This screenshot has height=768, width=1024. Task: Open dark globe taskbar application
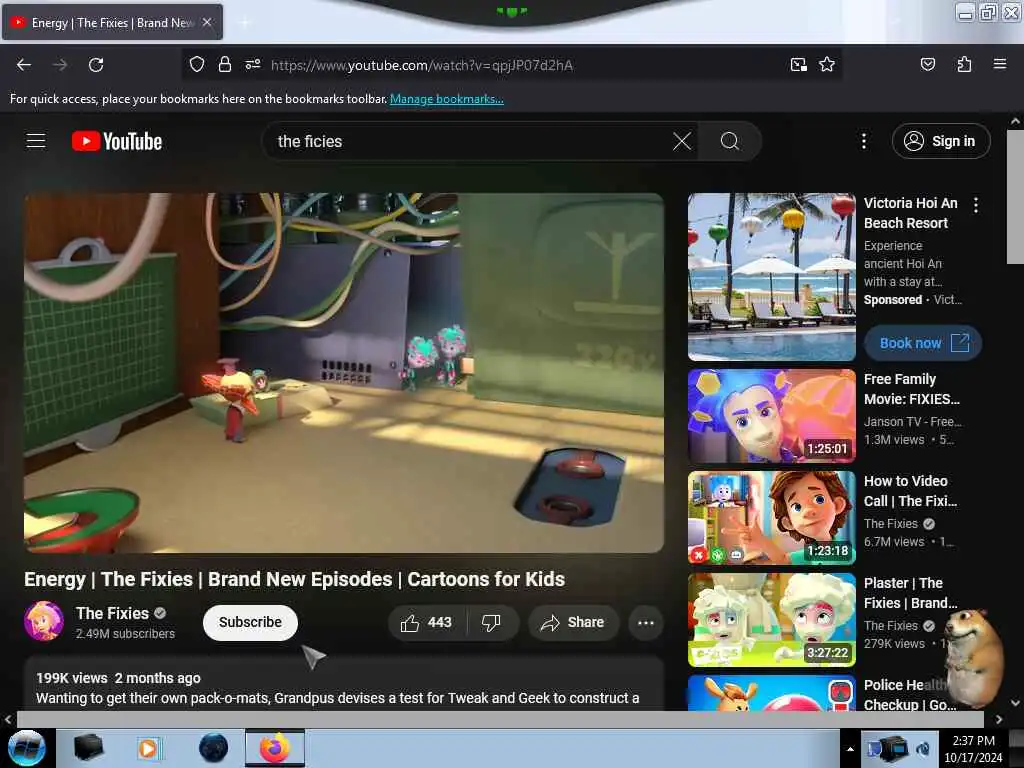(213, 748)
